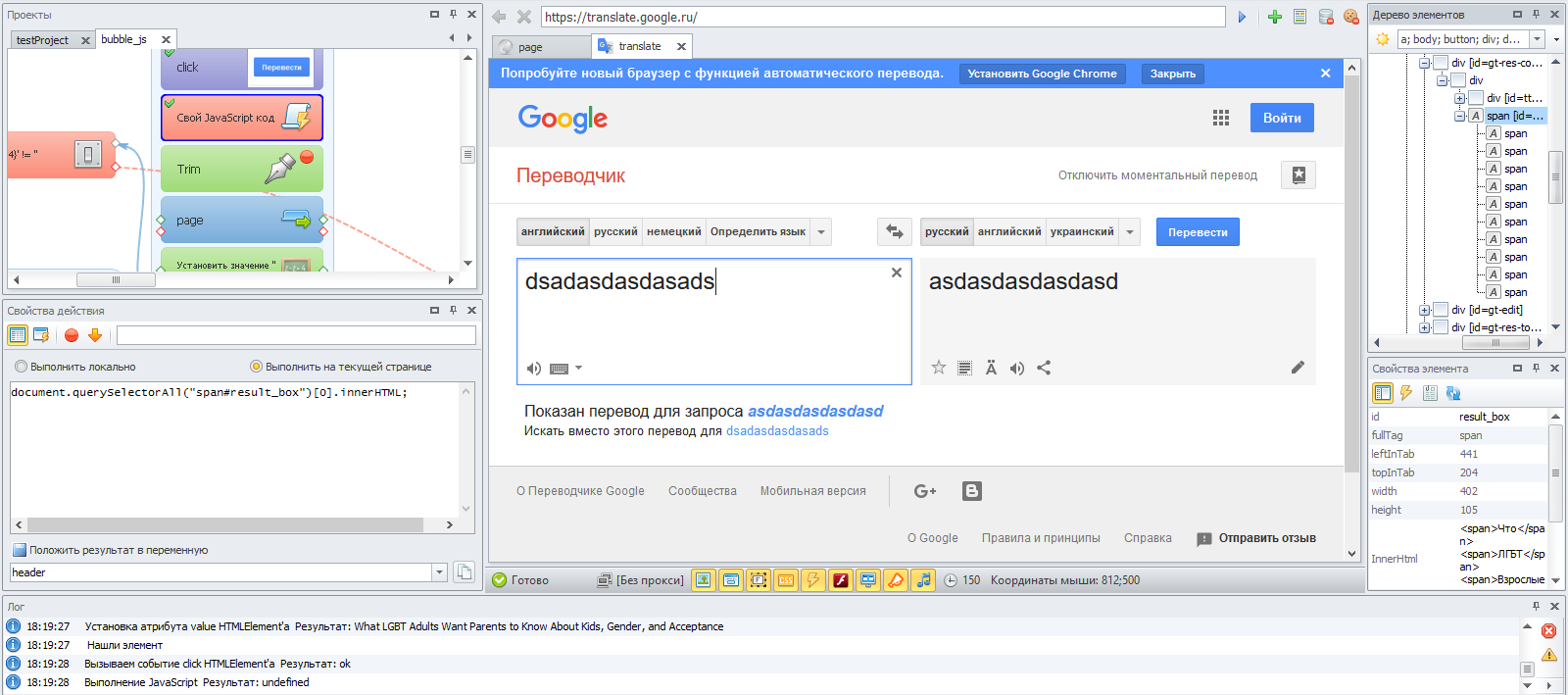Listen to the translated text speaker icon
Viewport: 1568px width, 695px height.
pos(1017,369)
